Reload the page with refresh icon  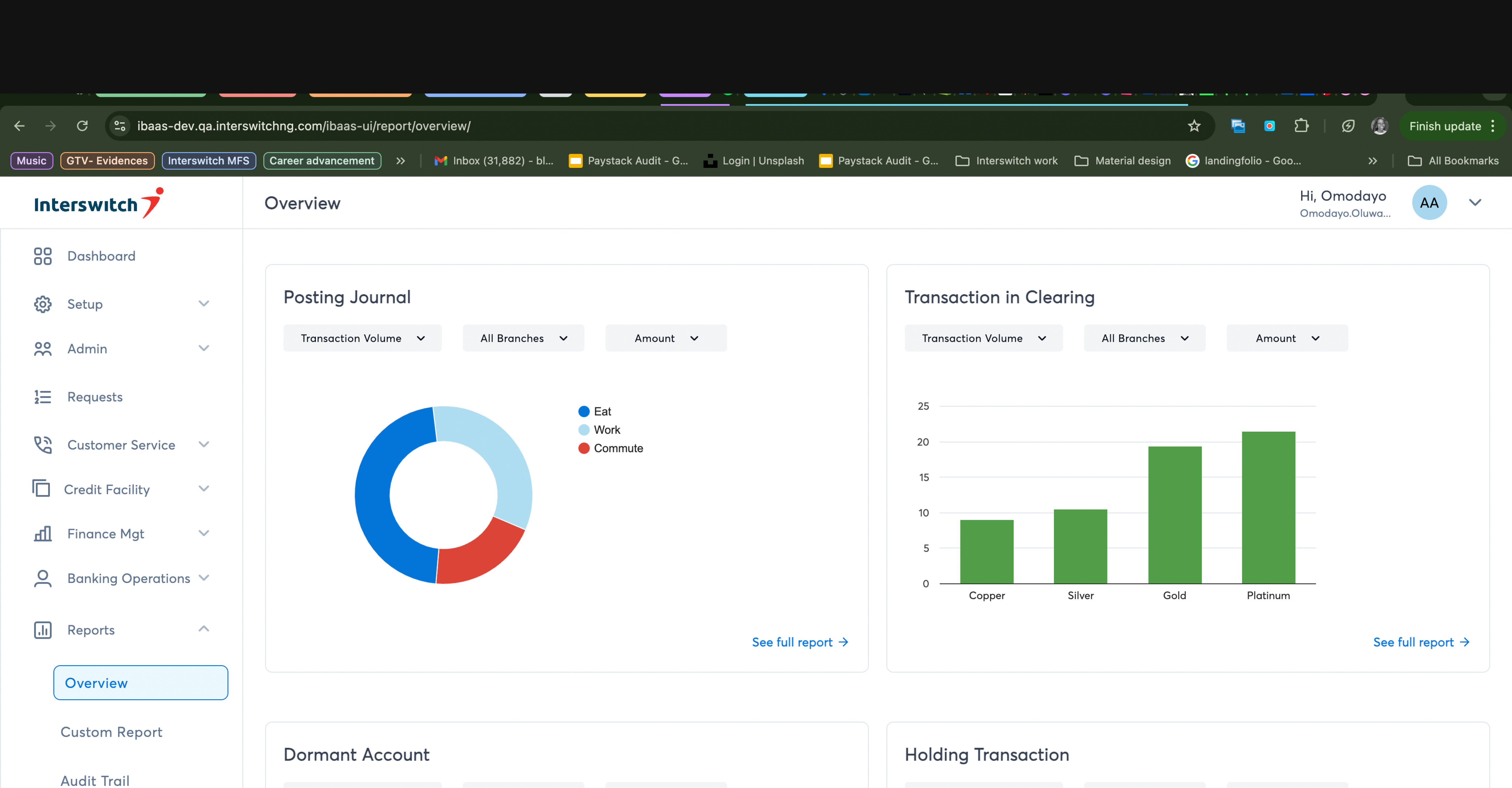click(82, 126)
